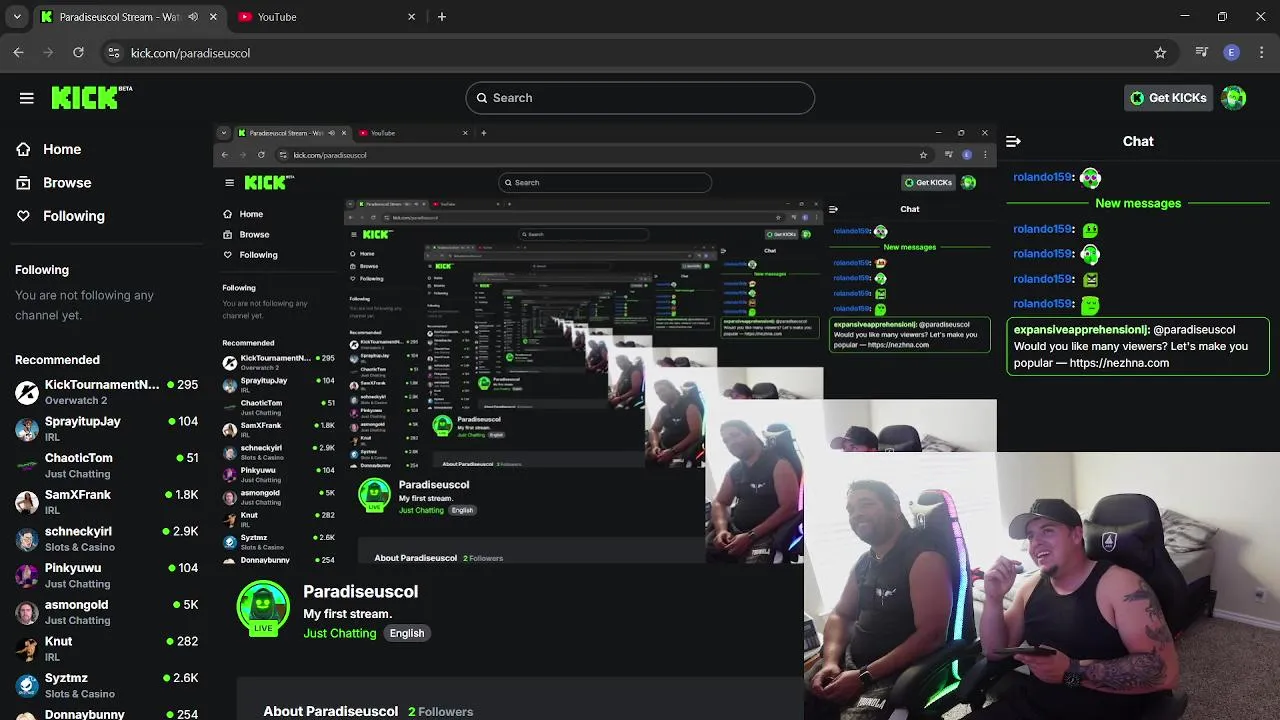Click Overwatch 2 under KickTournamentN
This screenshot has width=1280, height=720.
coord(76,401)
